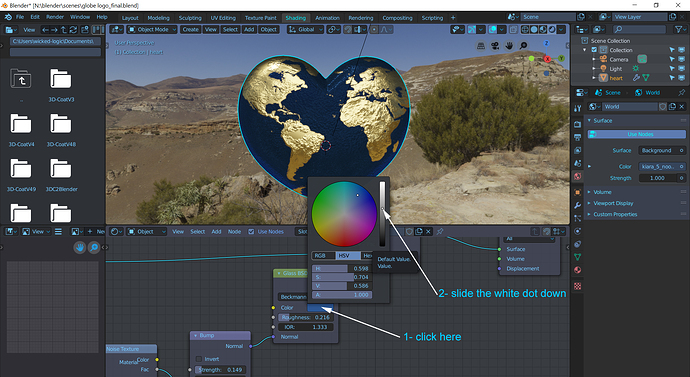690x377 pixels.
Task: Select the heart object in outliner
Action: tap(616, 78)
